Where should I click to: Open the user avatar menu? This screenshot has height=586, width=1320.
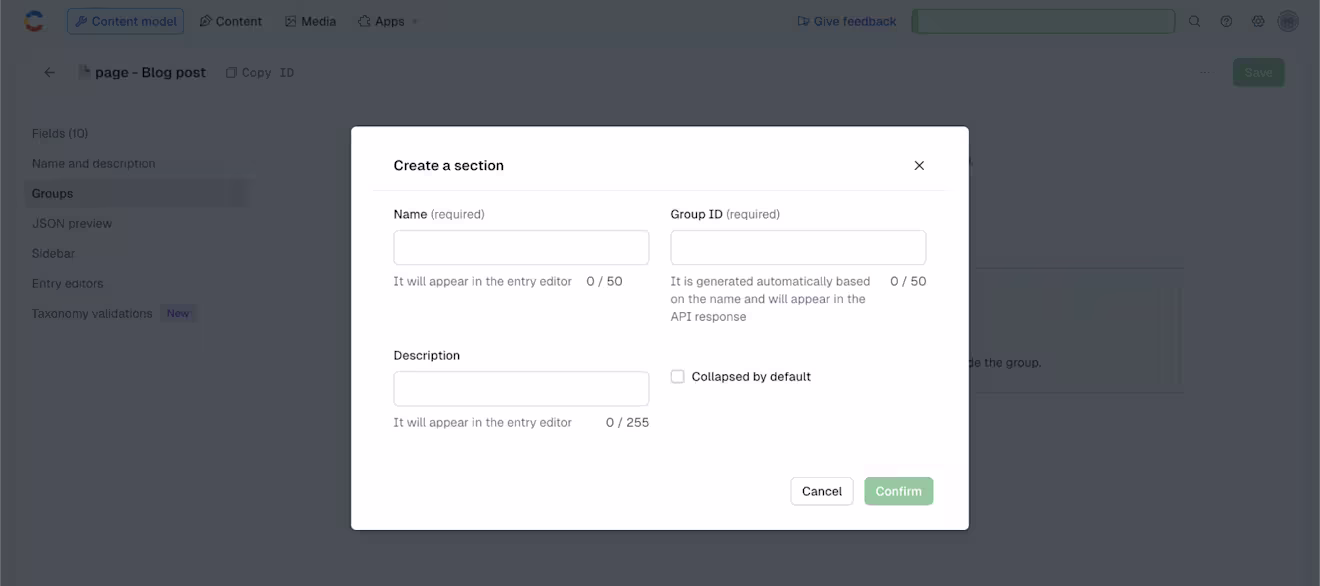pos(1288,21)
